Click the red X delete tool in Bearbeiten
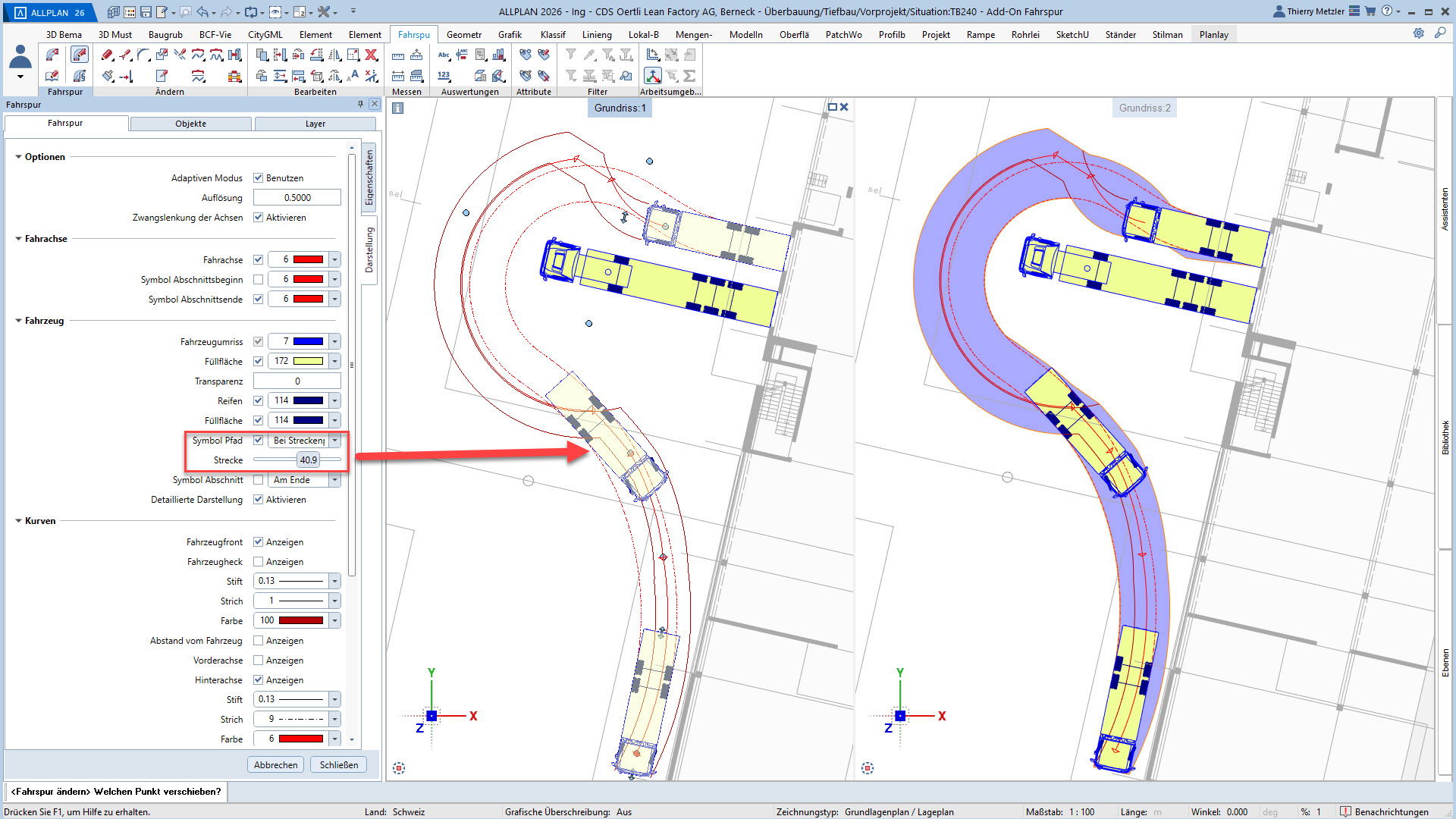 point(371,55)
